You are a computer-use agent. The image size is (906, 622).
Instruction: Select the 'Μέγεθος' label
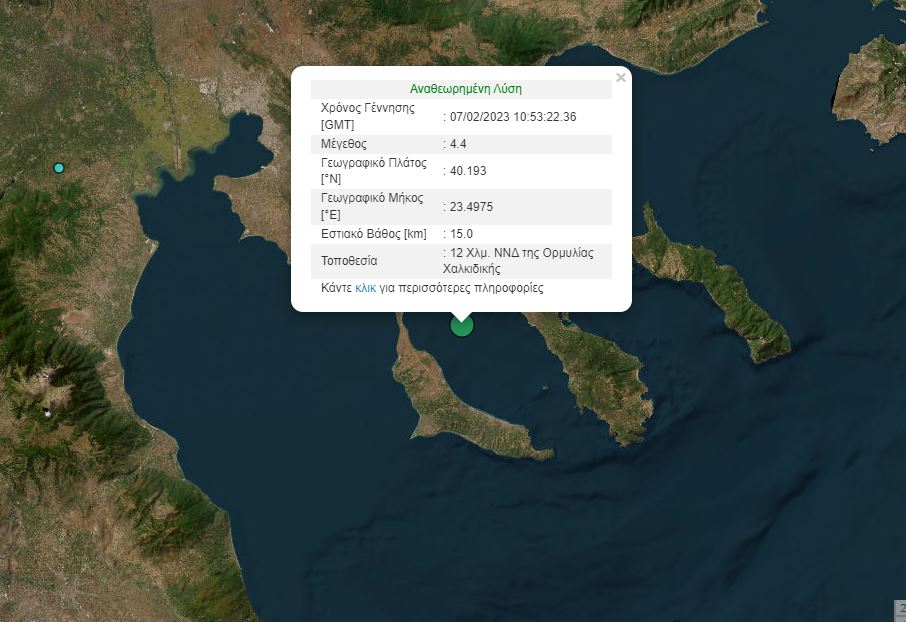(344, 144)
